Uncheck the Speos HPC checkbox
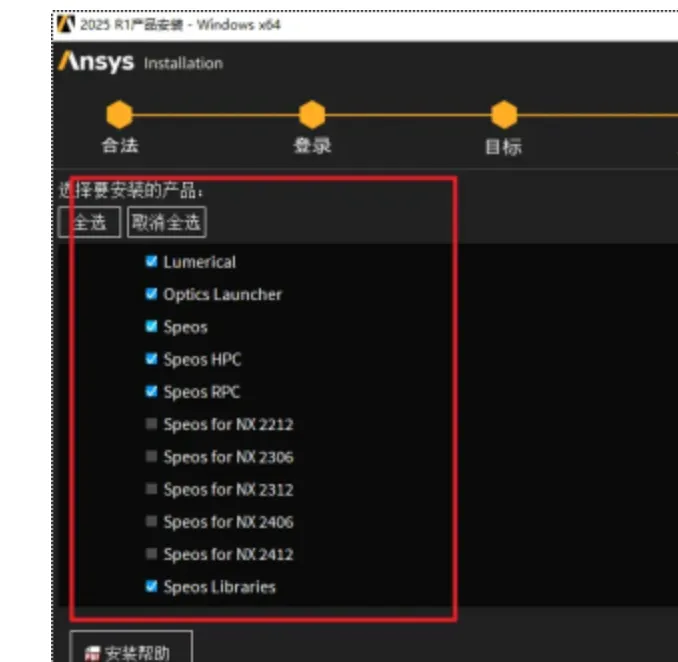This screenshot has height=662, width=678. pos(151,358)
